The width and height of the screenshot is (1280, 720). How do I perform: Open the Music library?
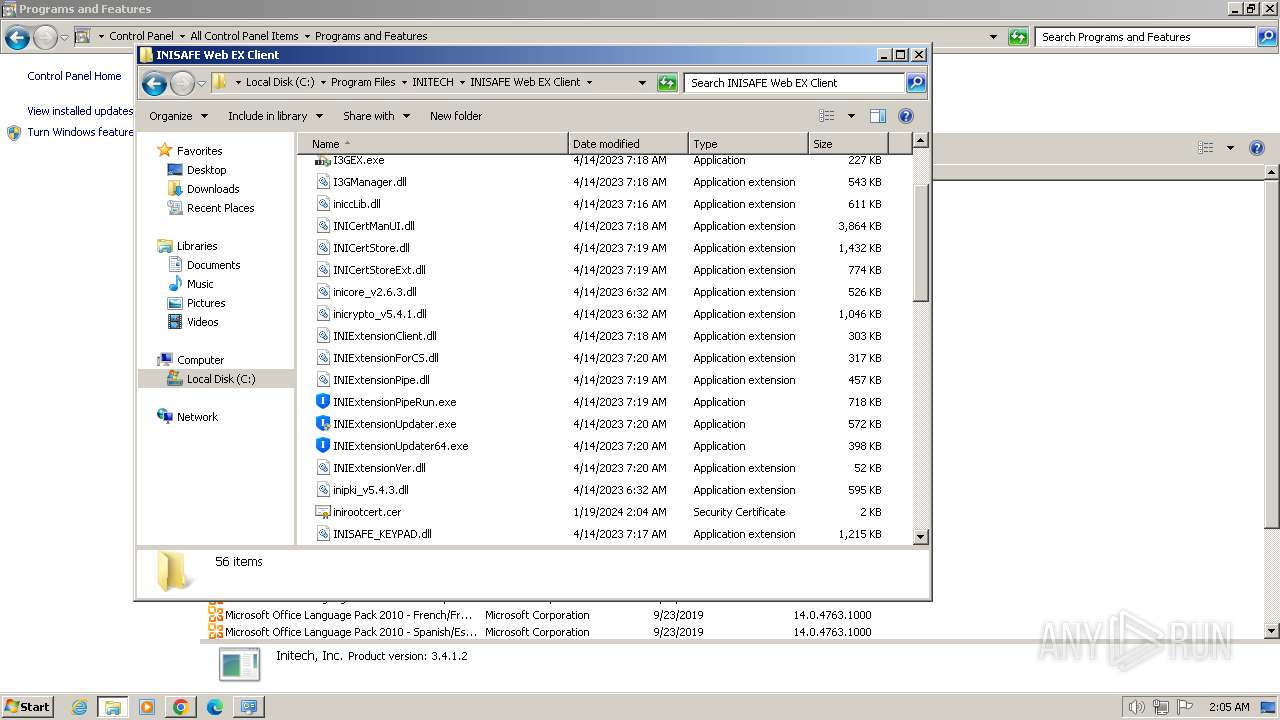pos(200,284)
